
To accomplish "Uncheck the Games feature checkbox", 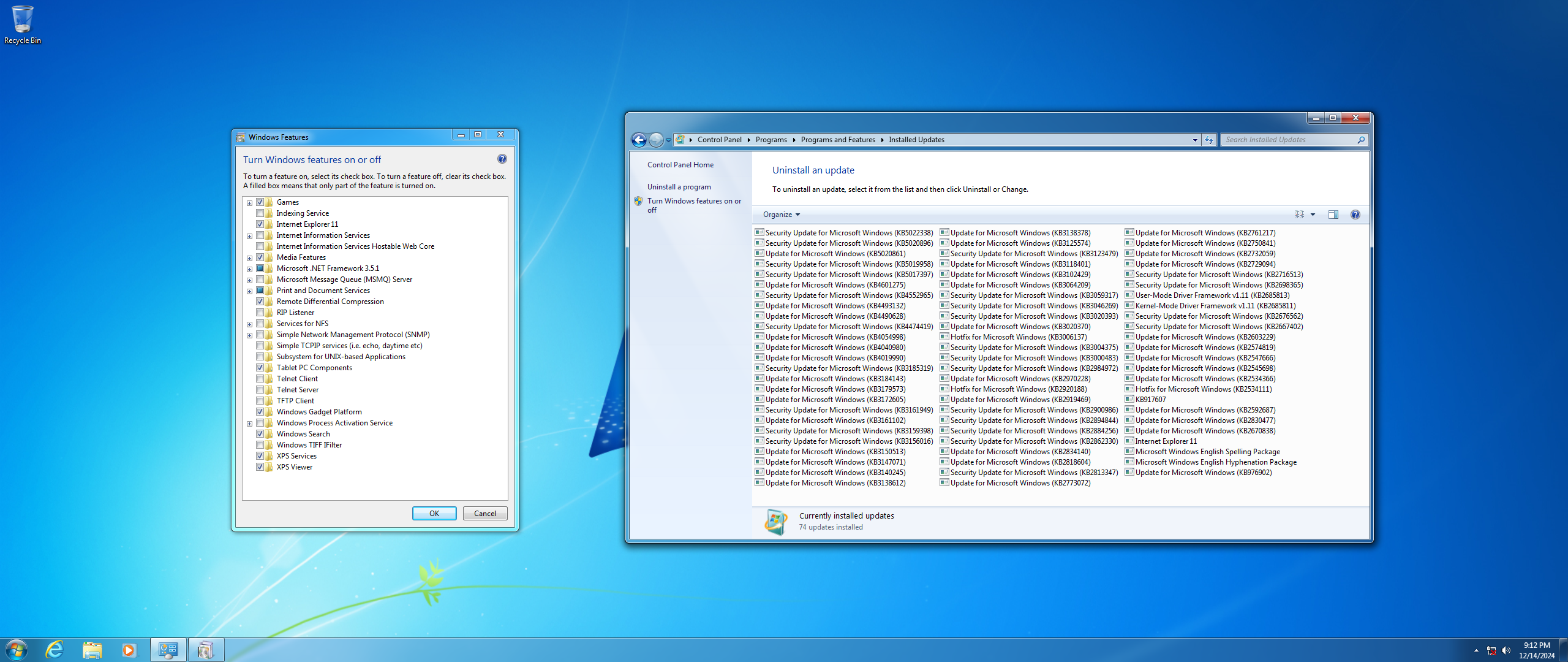I will pos(260,202).
